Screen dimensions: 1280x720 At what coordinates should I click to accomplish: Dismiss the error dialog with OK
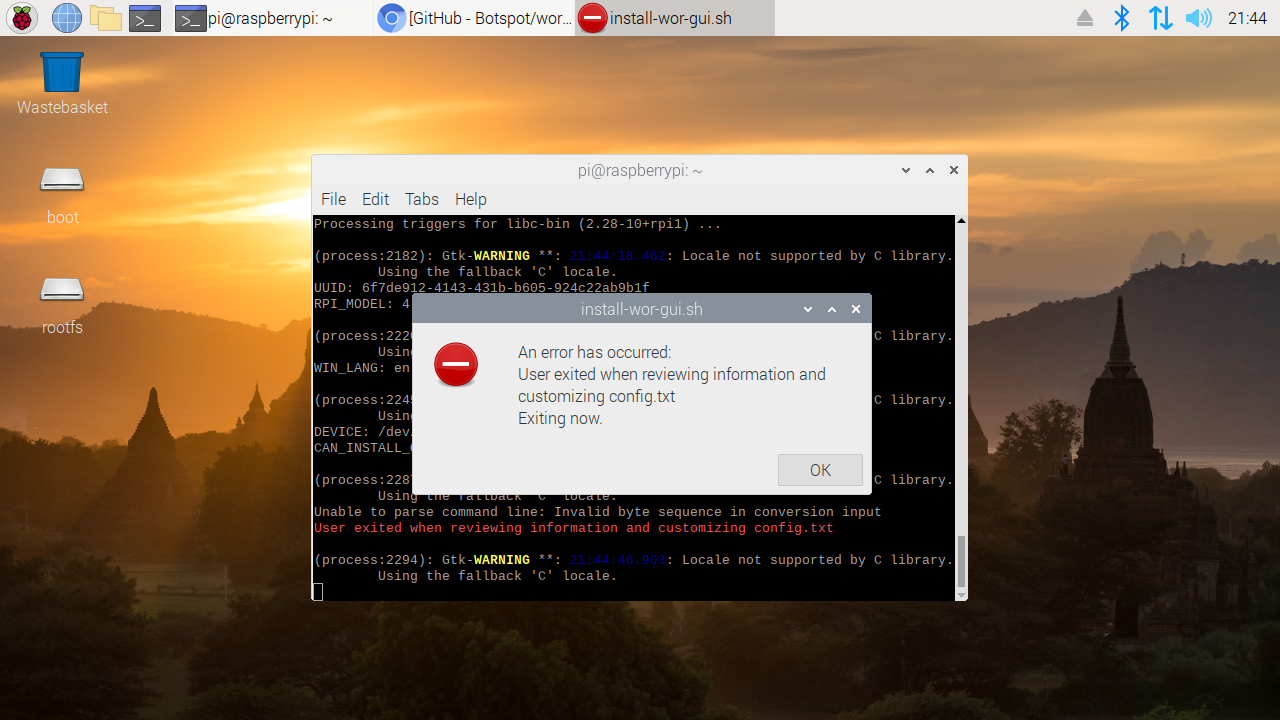click(820, 470)
